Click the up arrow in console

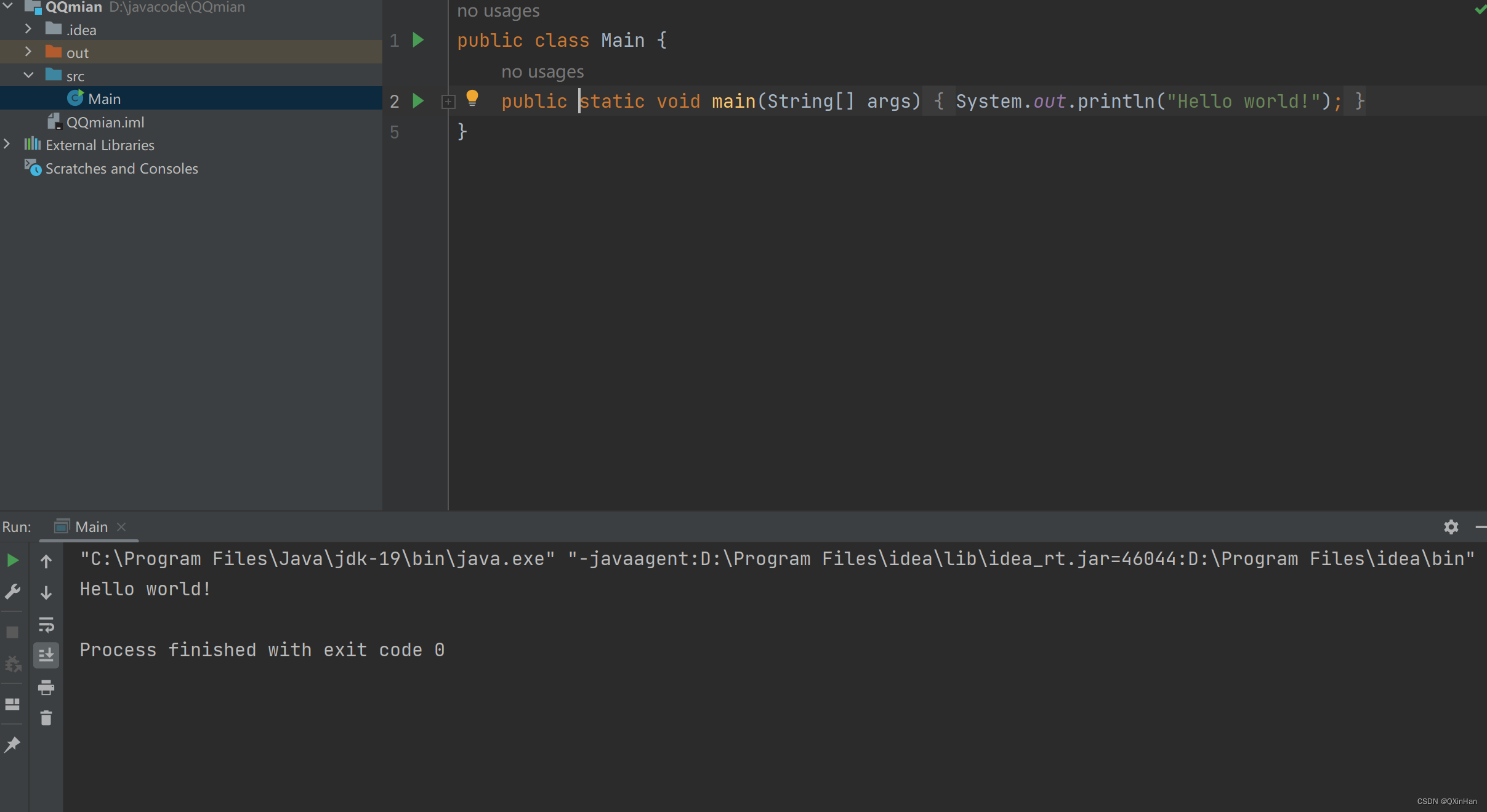point(46,561)
